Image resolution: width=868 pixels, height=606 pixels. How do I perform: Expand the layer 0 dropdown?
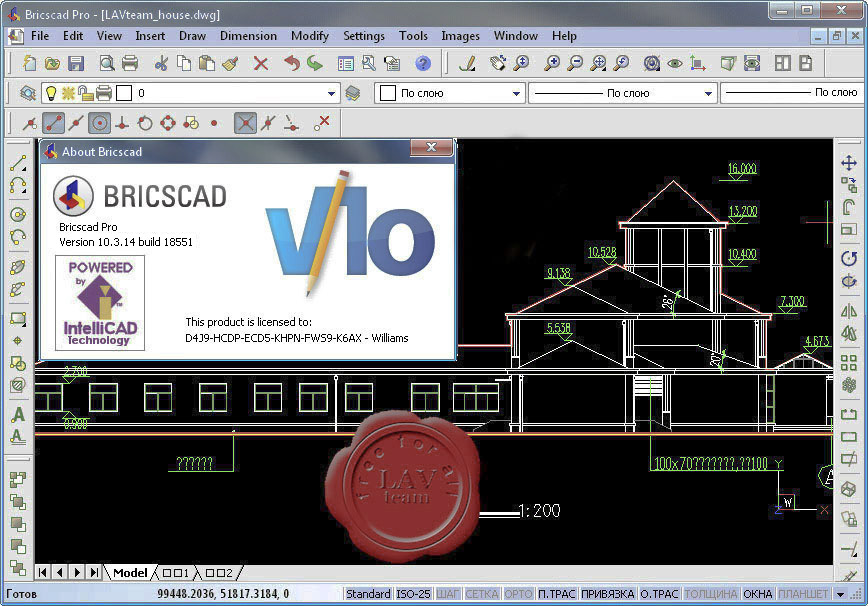coord(331,94)
